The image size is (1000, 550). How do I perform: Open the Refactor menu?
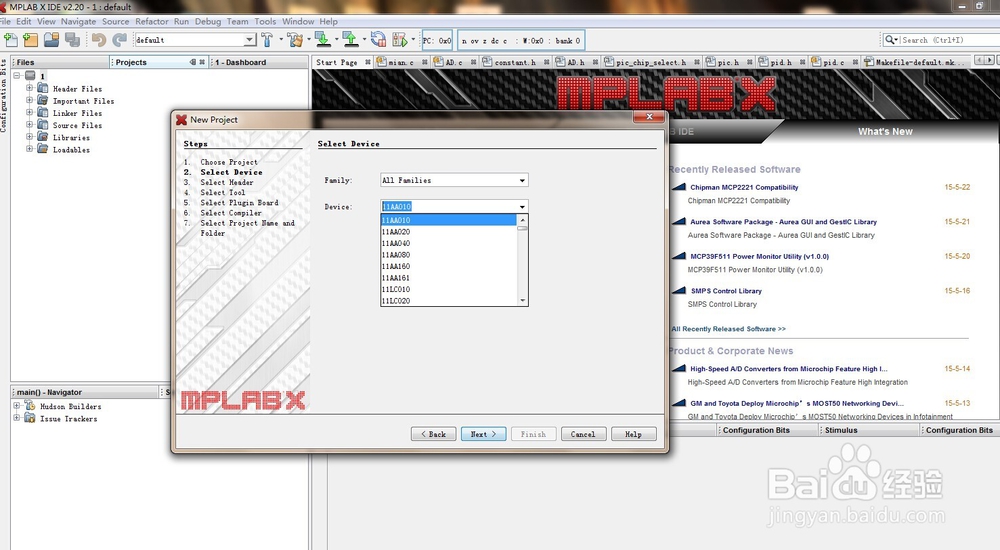point(151,21)
